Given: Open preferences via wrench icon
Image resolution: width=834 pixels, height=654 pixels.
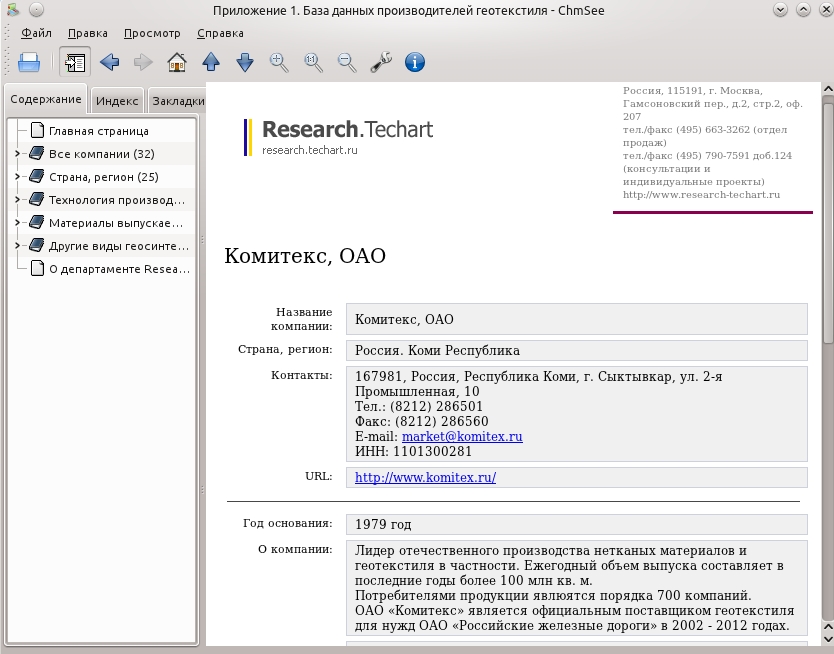Looking at the screenshot, I should click(x=381, y=62).
